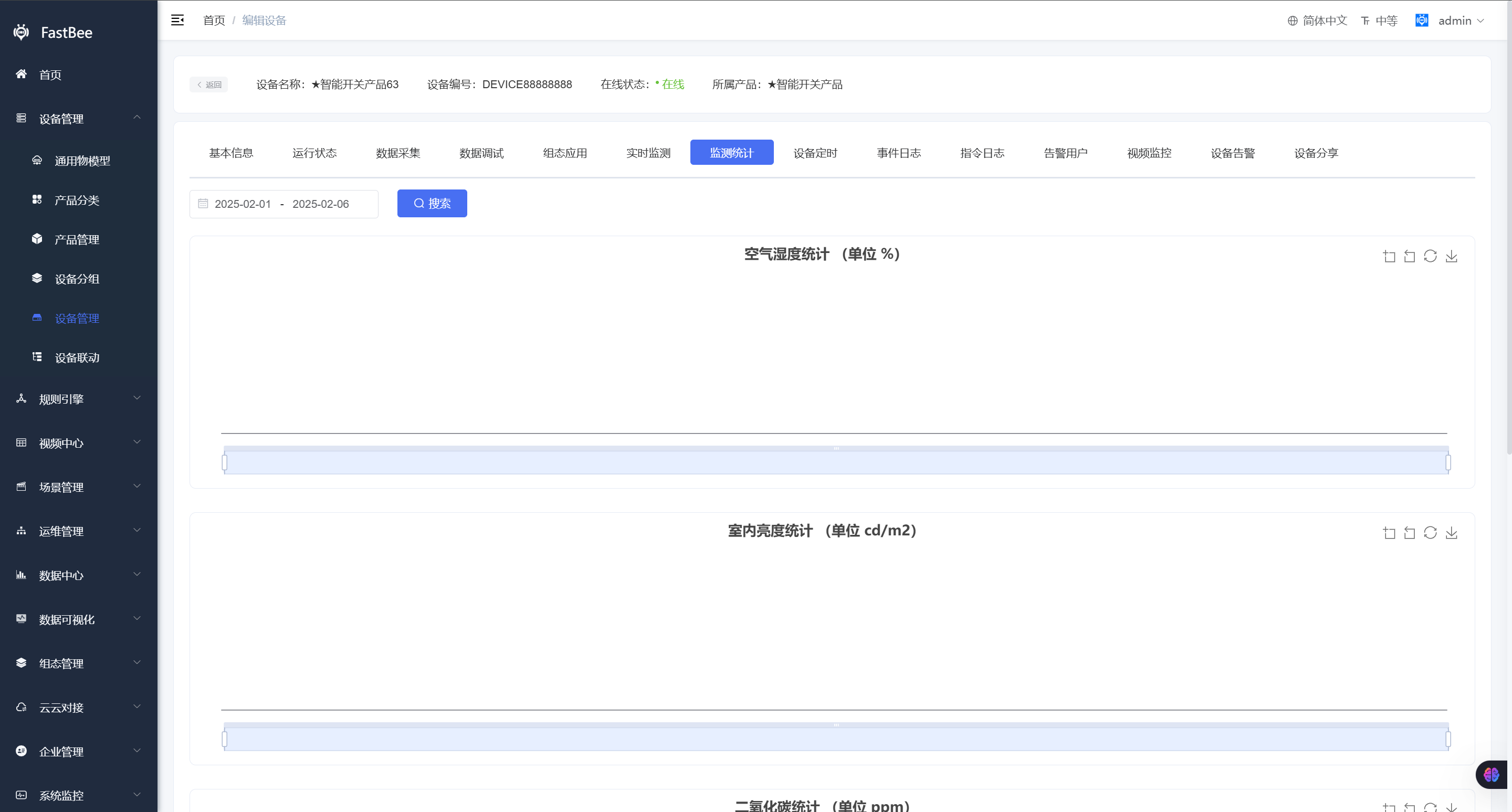This screenshot has width=1512, height=812.
Task: Restore 室内亮度统计 chart with refresh icon
Action: tap(1431, 533)
